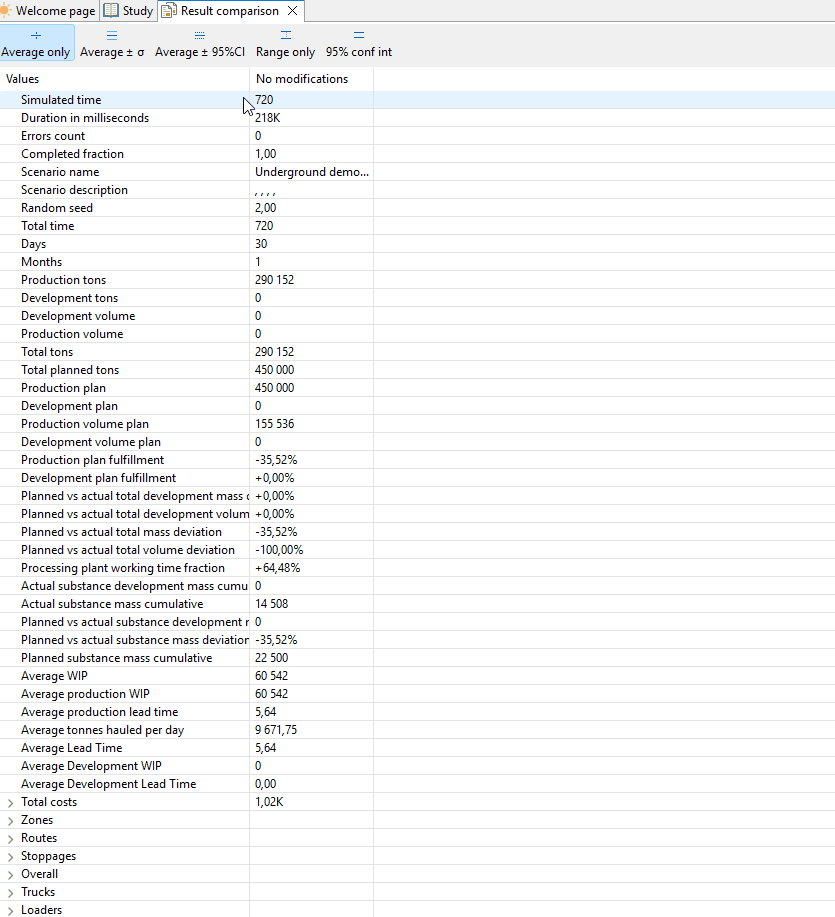Click the +64,48% value
This screenshot has height=917, width=835.
tap(277, 568)
